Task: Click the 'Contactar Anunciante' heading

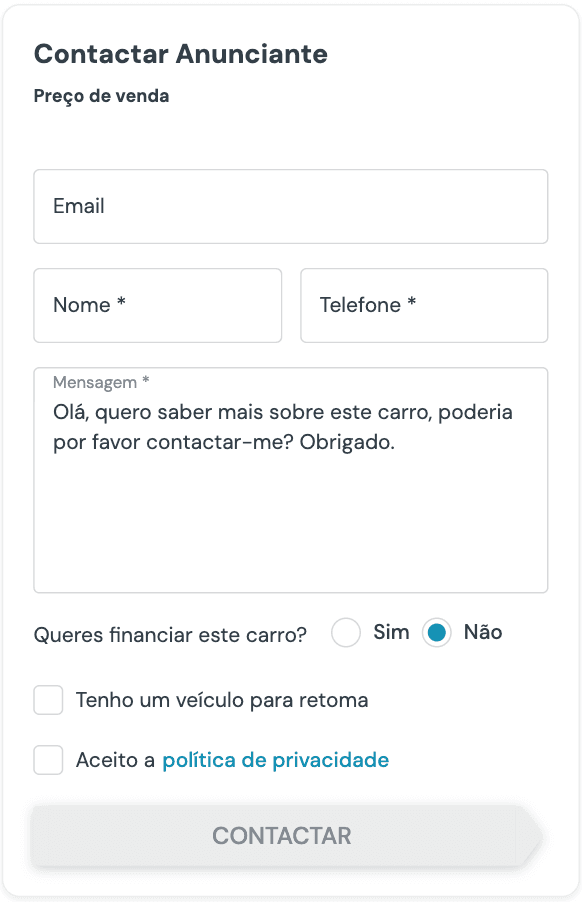Action: click(x=181, y=54)
